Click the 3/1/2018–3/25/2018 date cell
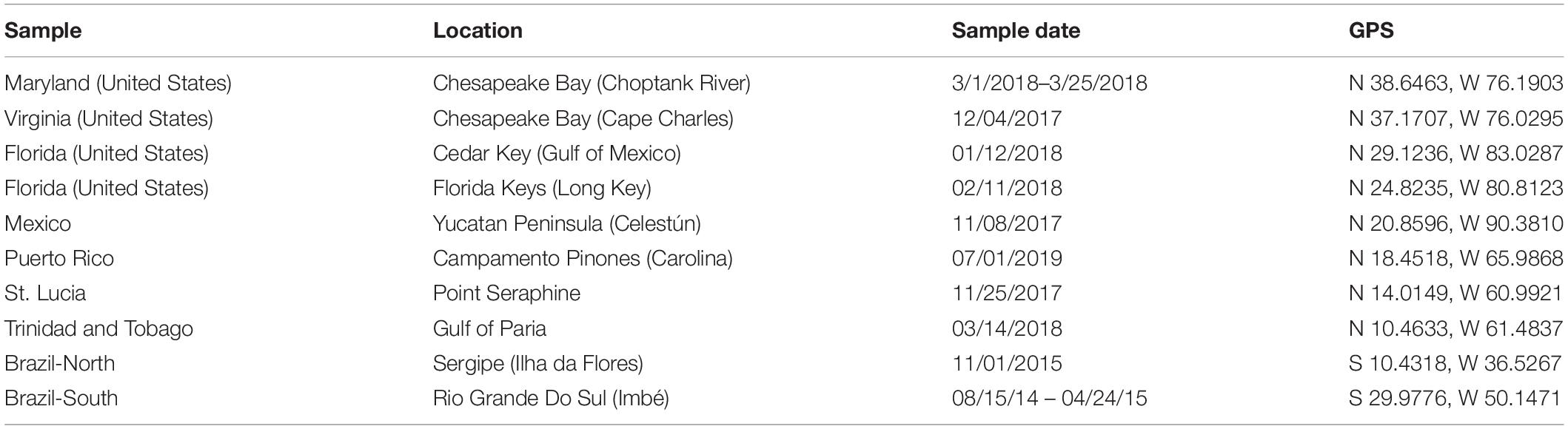Image resolution: width=1568 pixels, height=429 pixels. [x=1050, y=84]
